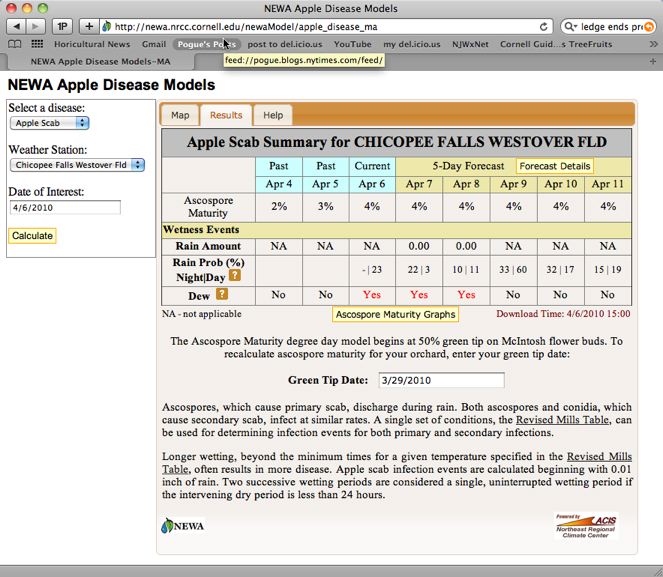Open the Gmail bookmark
The width and height of the screenshot is (663, 577).
tap(154, 44)
